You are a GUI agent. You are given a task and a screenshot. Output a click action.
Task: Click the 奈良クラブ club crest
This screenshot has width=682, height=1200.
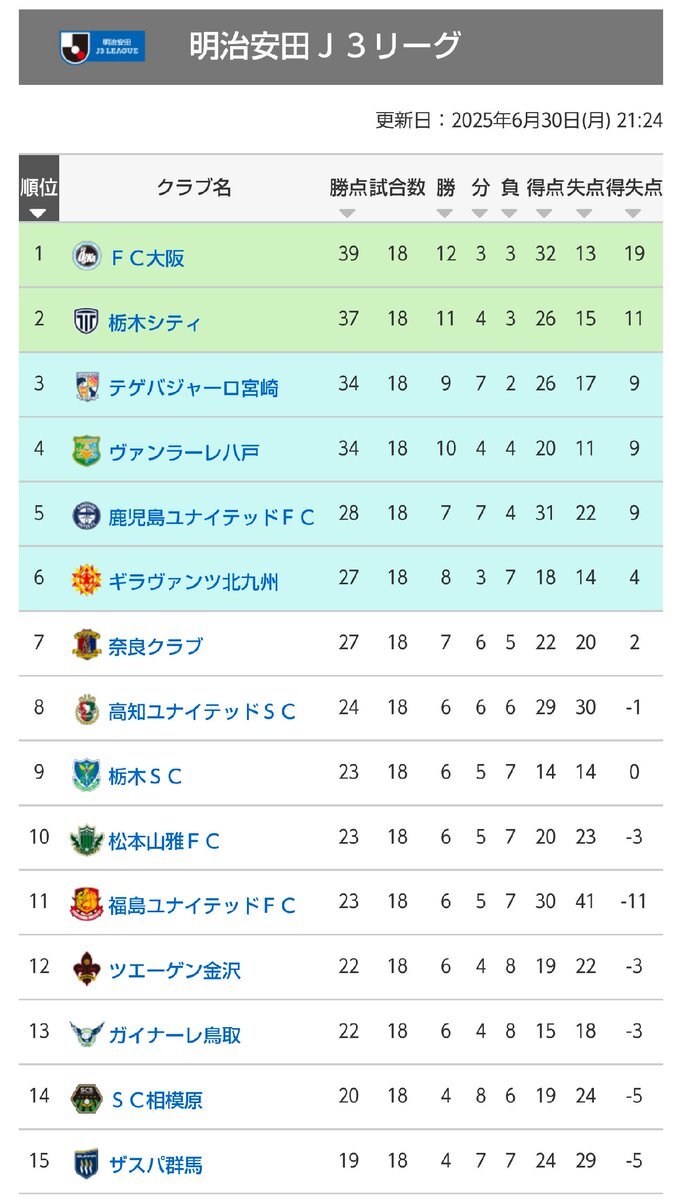pyautogui.click(x=87, y=645)
